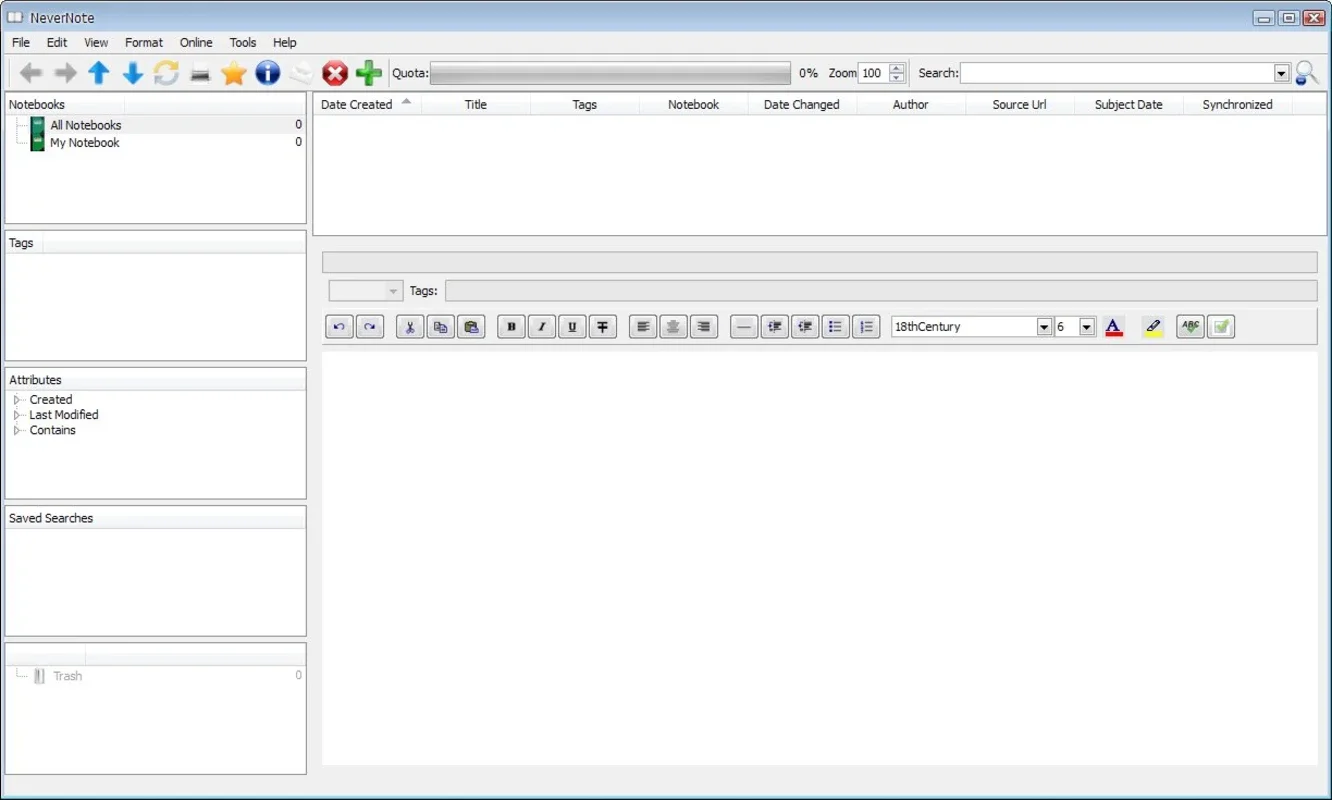Open the 18thCentury font dropdown

click(x=1044, y=327)
